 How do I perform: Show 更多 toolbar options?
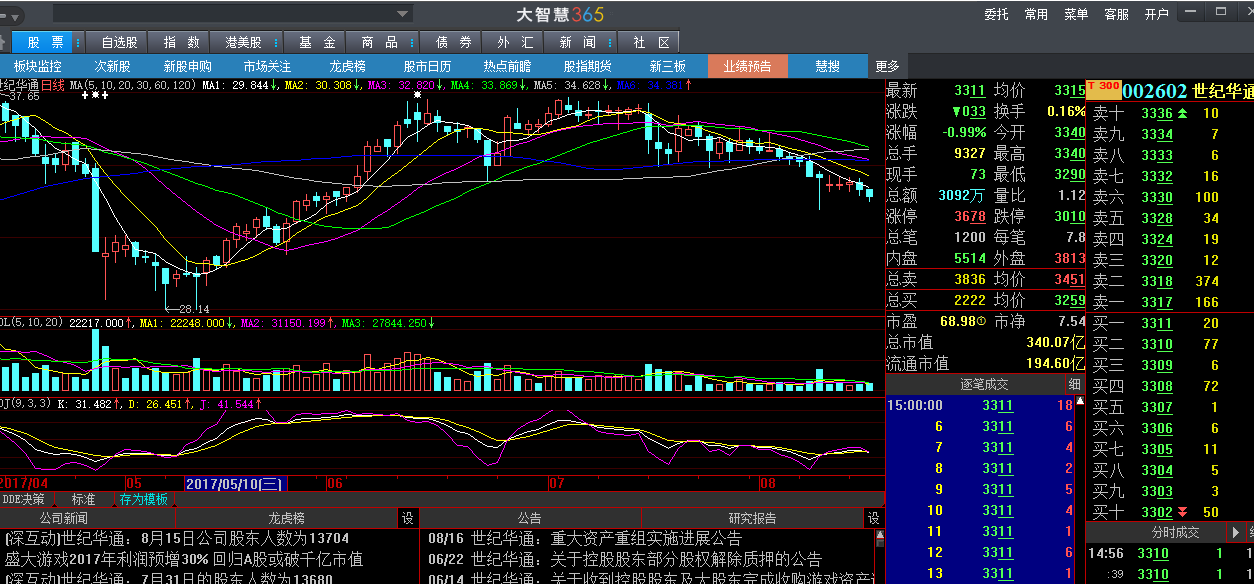point(887,66)
